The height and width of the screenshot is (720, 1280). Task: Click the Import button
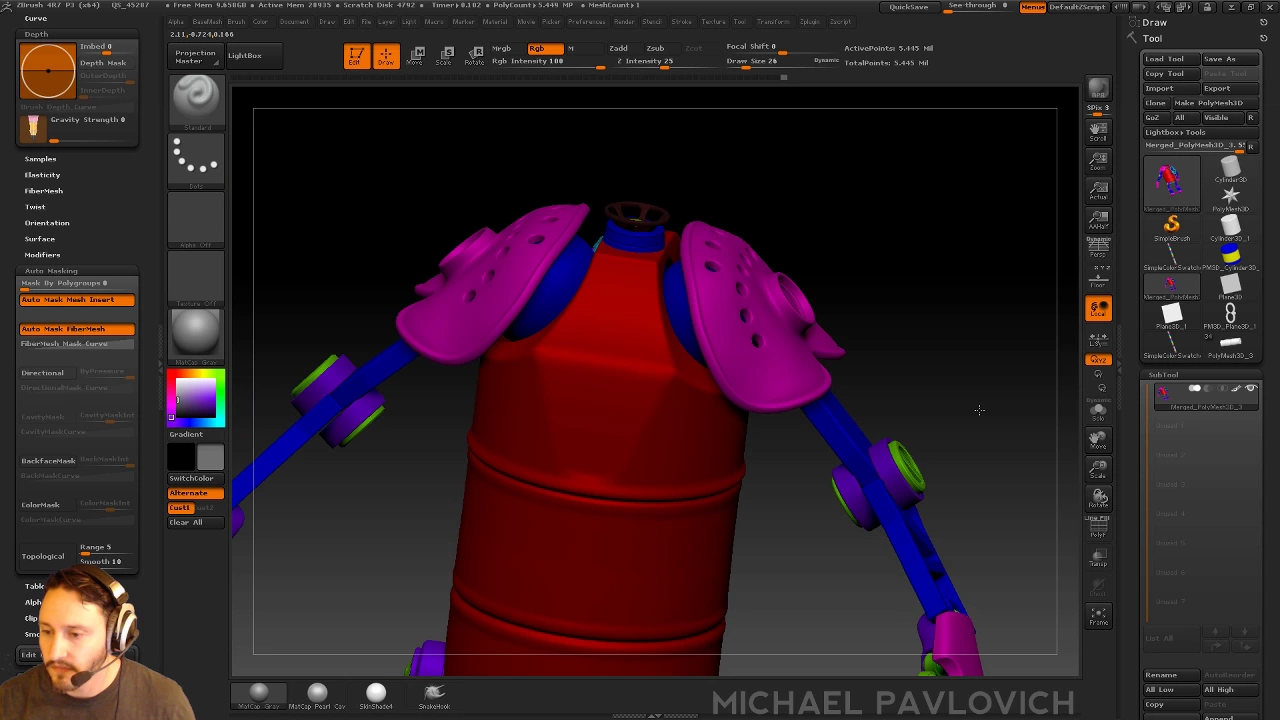click(x=1170, y=88)
